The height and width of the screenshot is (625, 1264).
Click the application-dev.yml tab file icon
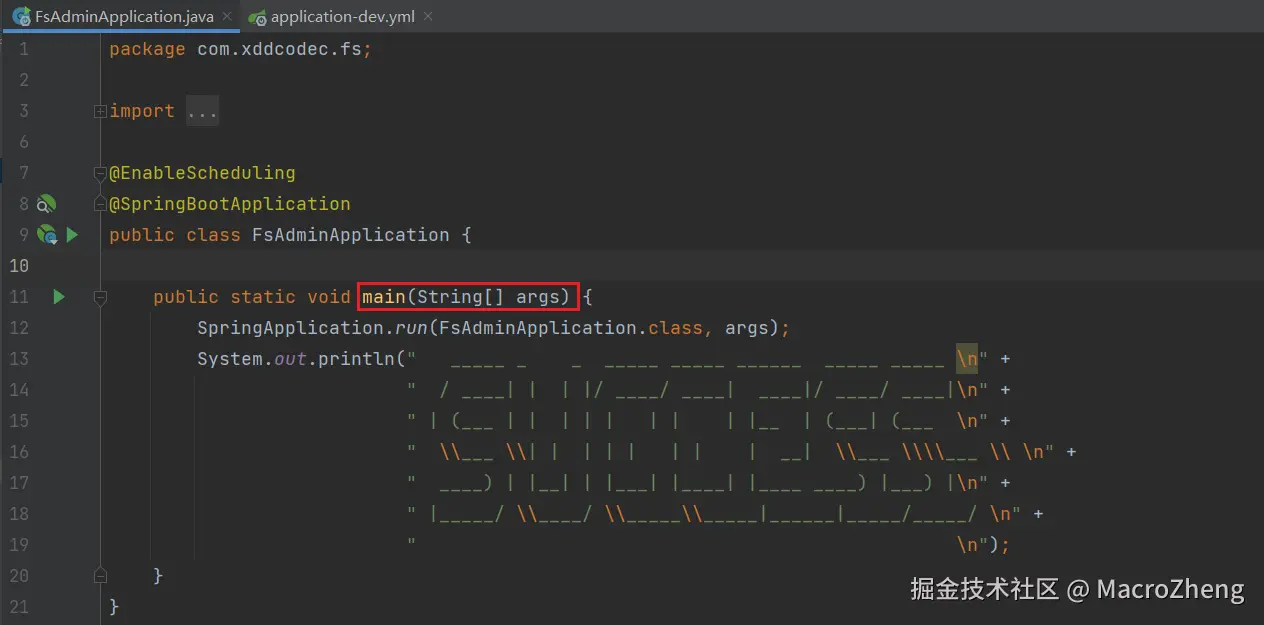[258, 17]
